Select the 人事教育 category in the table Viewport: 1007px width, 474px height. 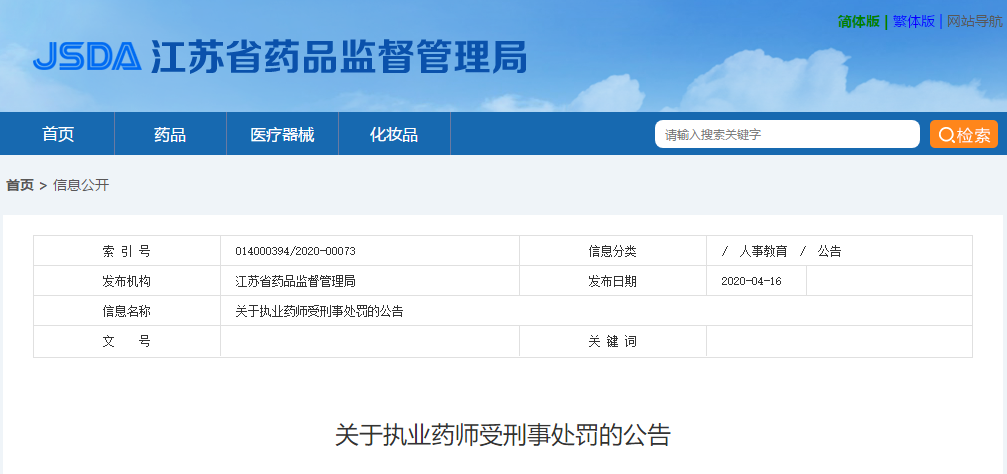pos(763,252)
